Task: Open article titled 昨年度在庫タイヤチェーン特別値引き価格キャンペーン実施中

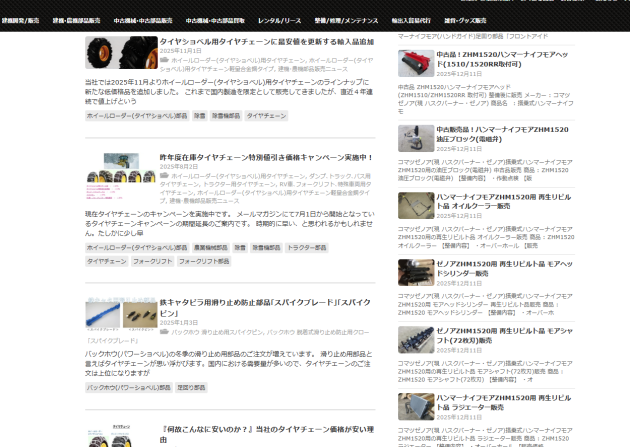Action: (266, 158)
